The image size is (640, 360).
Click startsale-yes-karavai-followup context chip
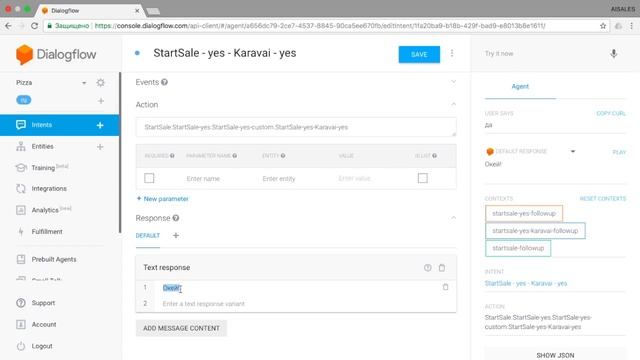coord(535,231)
